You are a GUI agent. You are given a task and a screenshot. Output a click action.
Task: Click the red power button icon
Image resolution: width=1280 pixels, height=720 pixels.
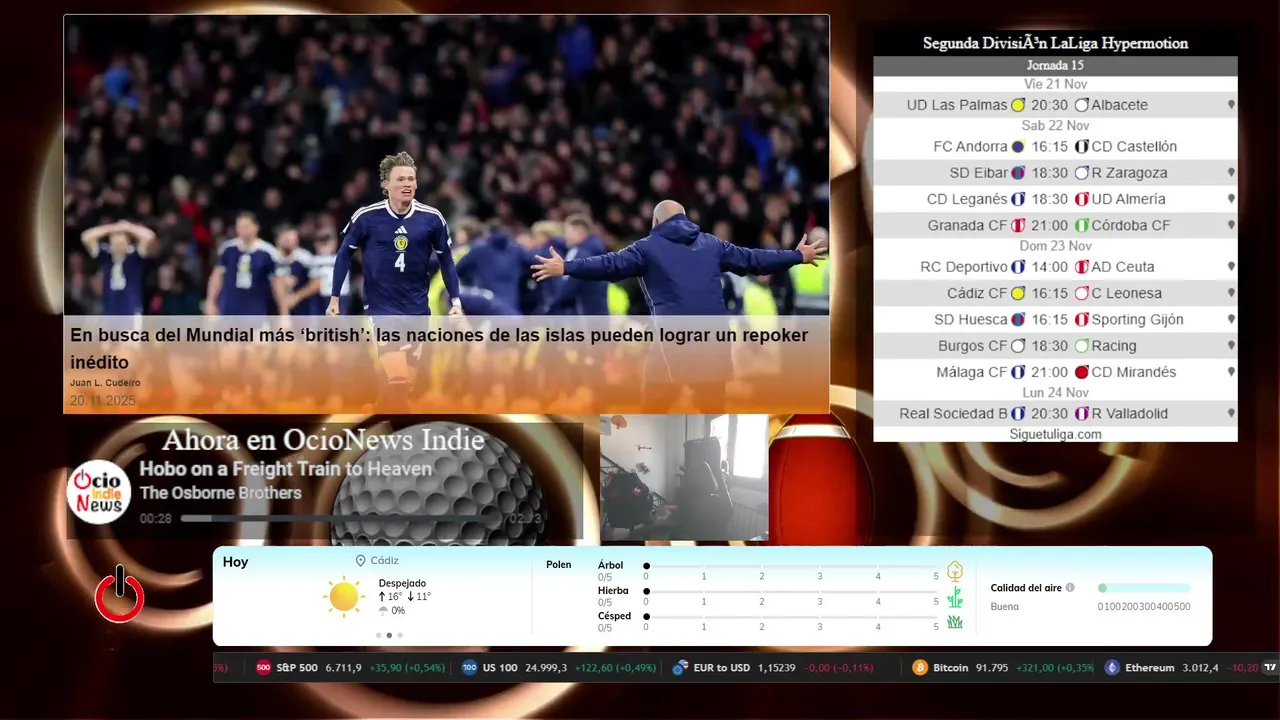(119, 594)
